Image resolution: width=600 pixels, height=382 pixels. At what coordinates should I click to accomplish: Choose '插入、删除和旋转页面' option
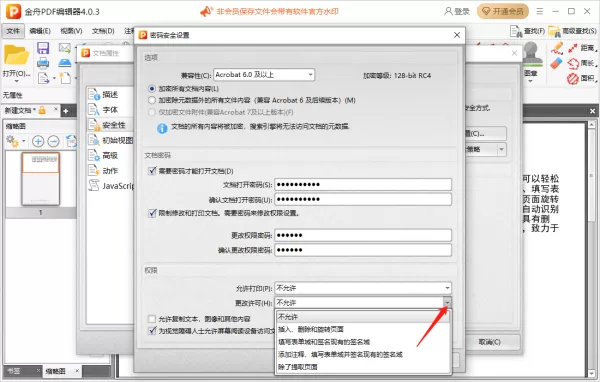tap(362, 329)
